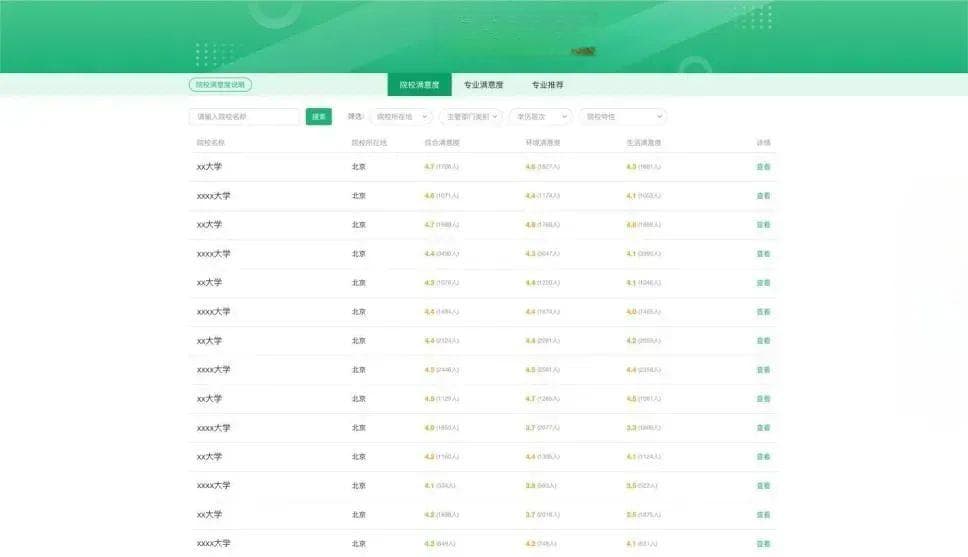The width and height of the screenshot is (968, 557).
Task: Open the 院校满意度说明 pill button
Action: coord(220,85)
